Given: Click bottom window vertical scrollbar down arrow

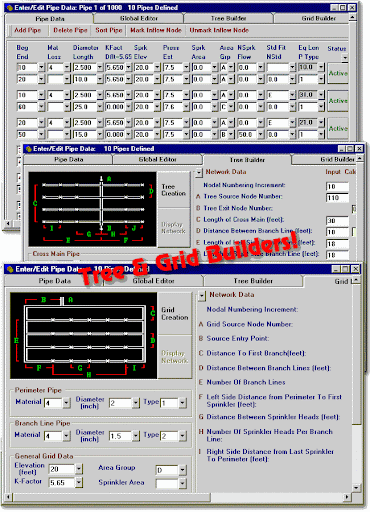Looking at the screenshot, I should click(356, 488).
